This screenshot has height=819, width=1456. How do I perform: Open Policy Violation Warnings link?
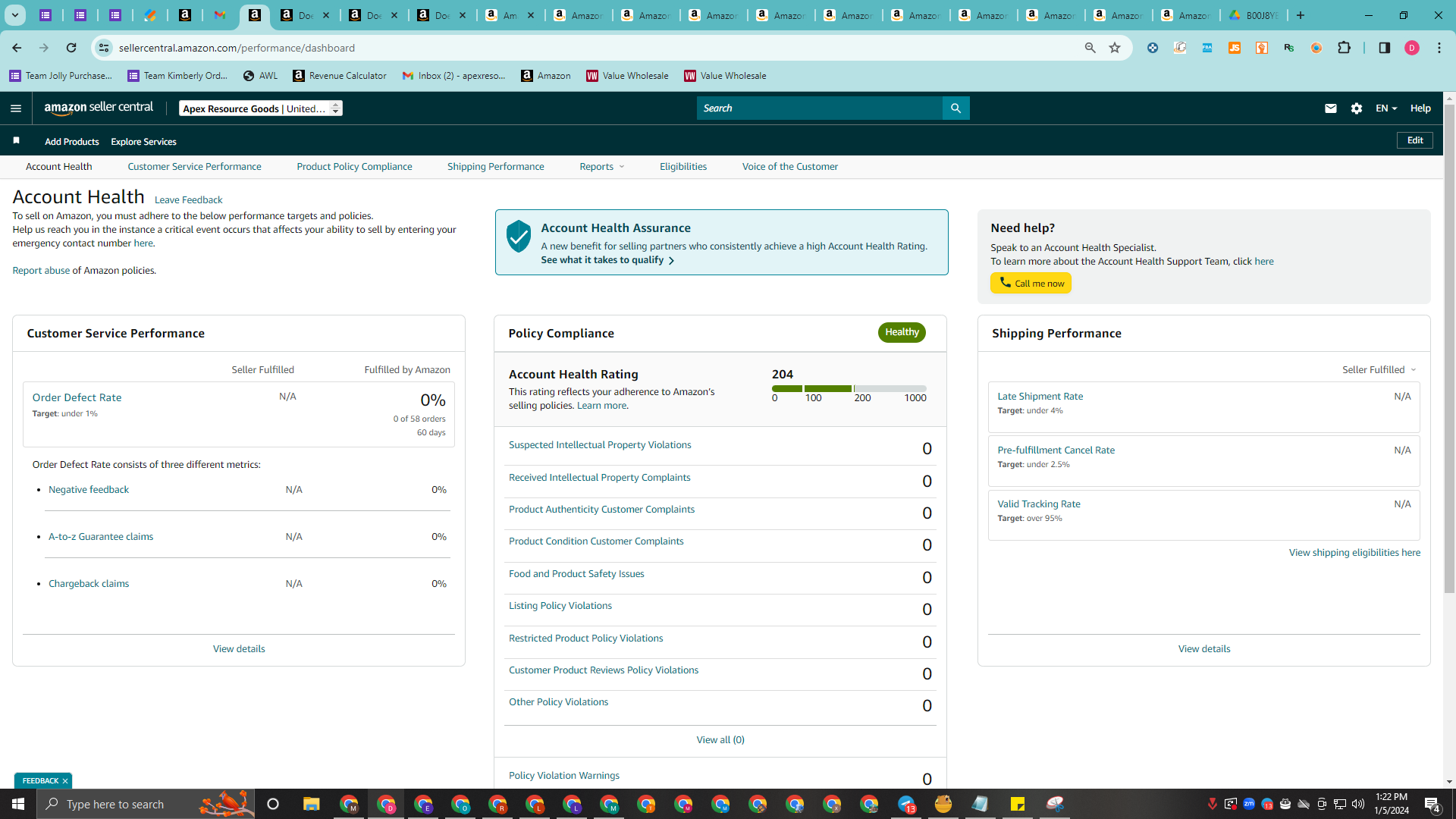(564, 776)
